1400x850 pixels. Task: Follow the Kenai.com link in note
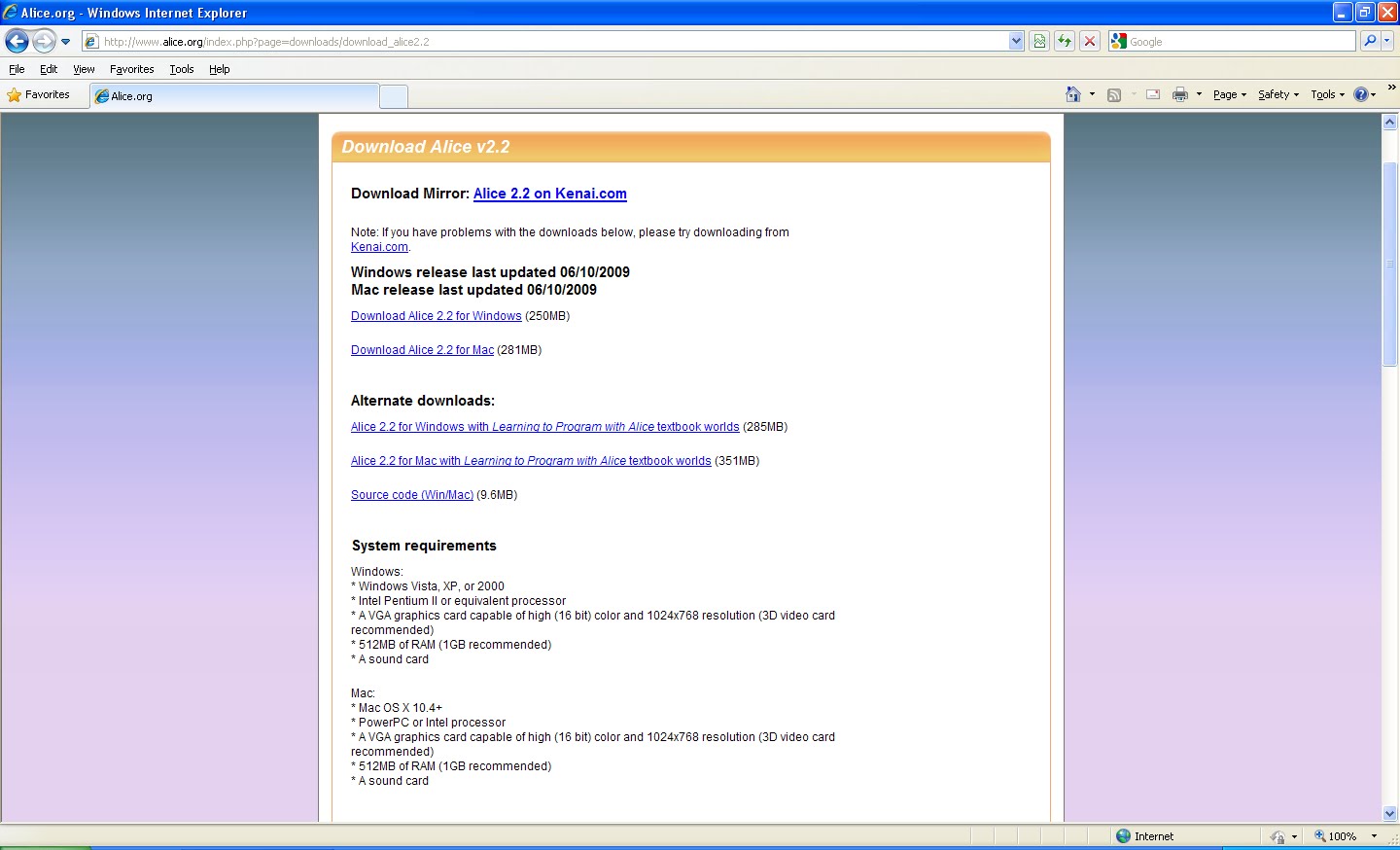[x=379, y=247]
